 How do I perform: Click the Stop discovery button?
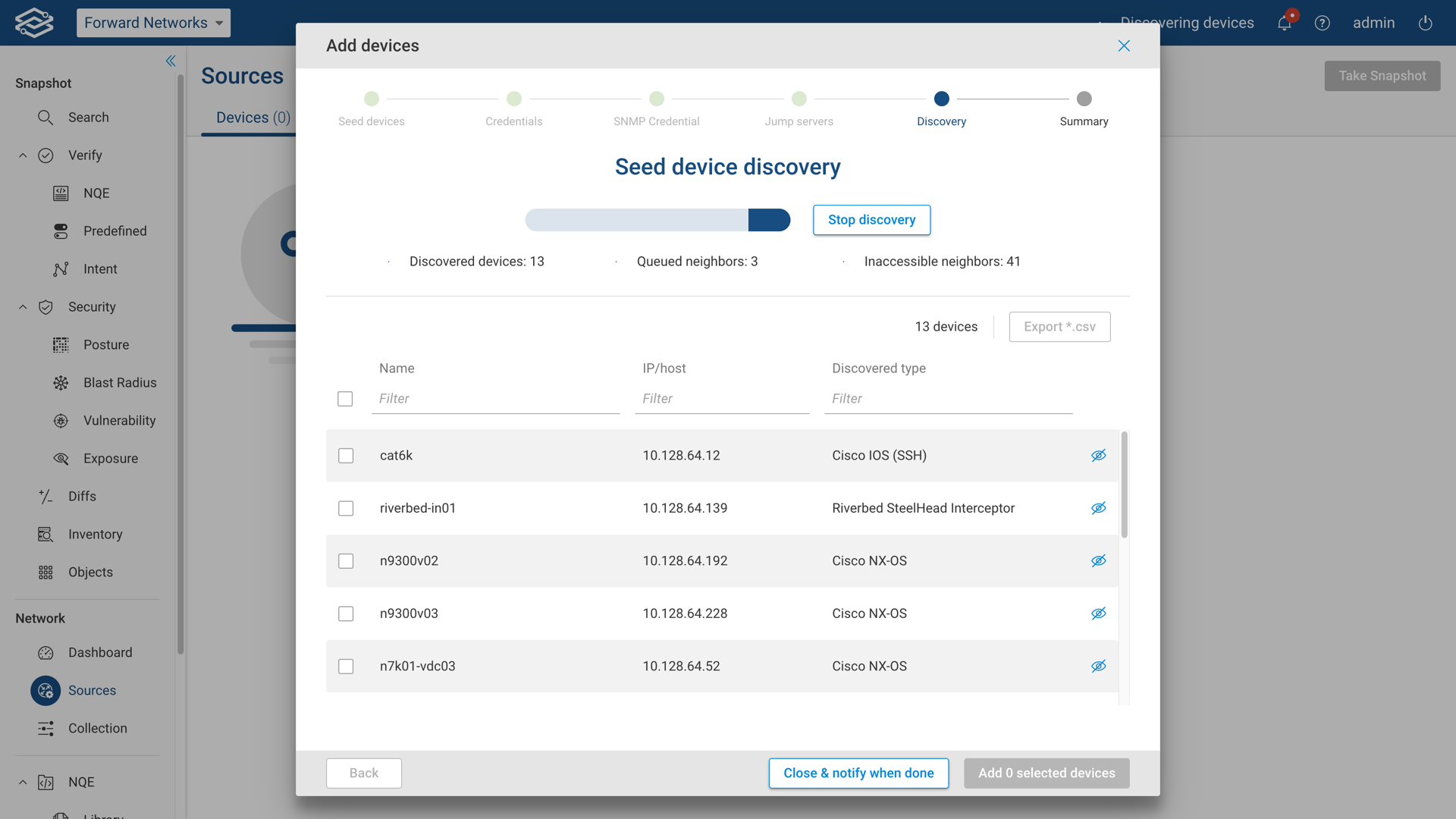(871, 220)
